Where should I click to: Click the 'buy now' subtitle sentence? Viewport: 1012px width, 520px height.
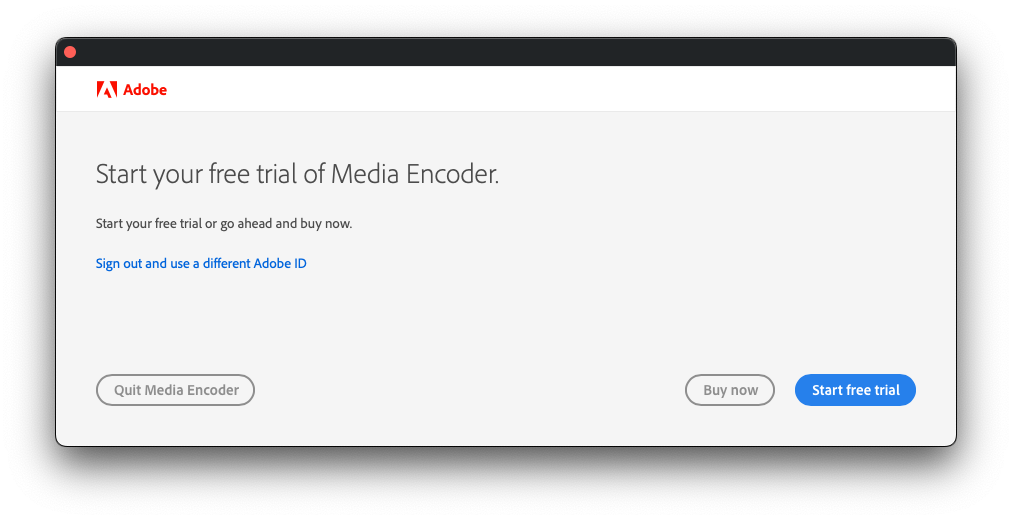(224, 224)
